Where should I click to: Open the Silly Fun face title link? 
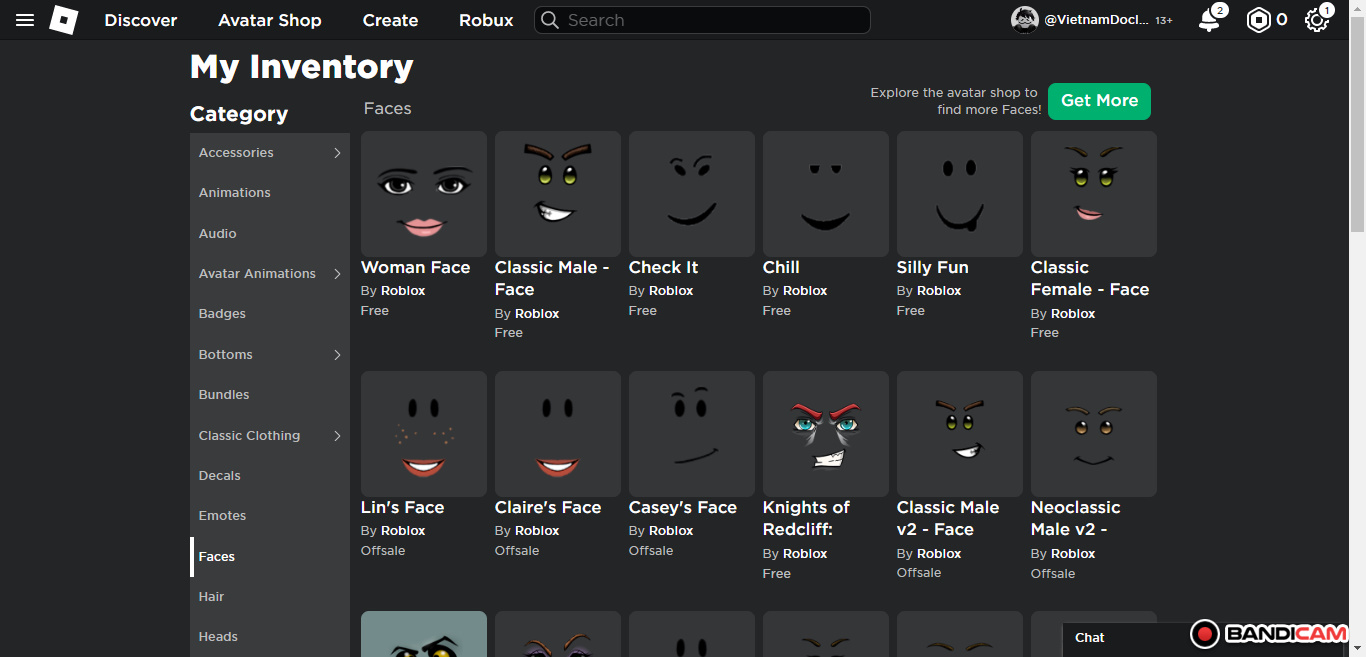(x=932, y=268)
